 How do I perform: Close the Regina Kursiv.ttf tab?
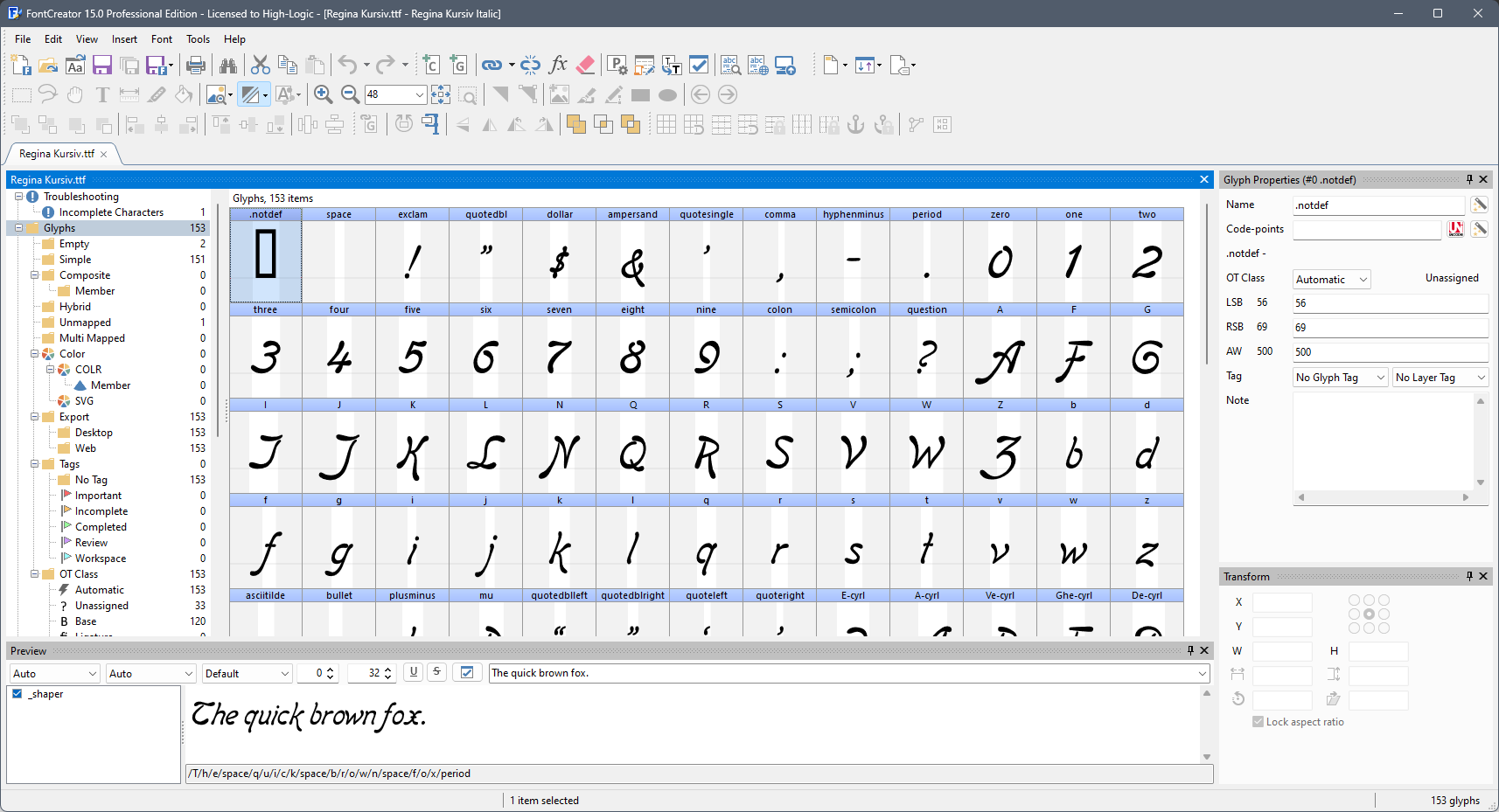click(104, 154)
